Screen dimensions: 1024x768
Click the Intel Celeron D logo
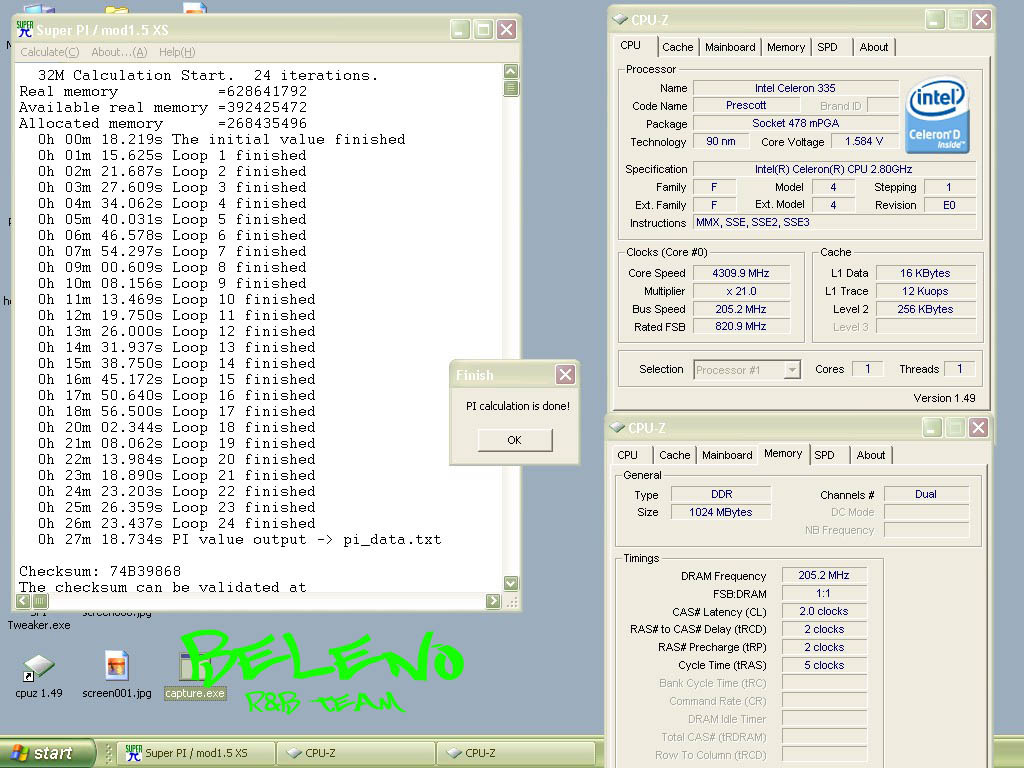(936, 115)
